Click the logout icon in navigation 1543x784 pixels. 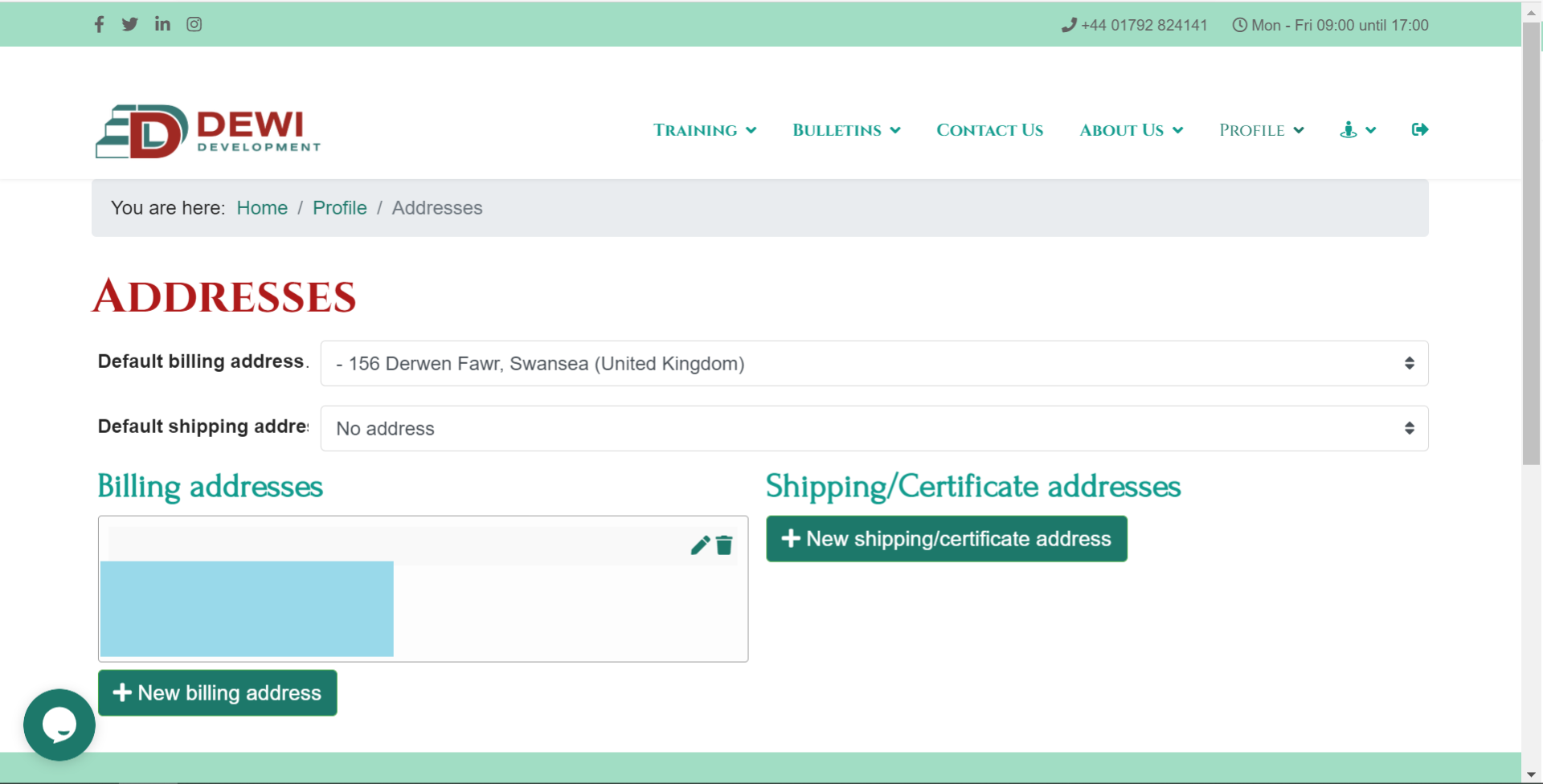point(1419,129)
